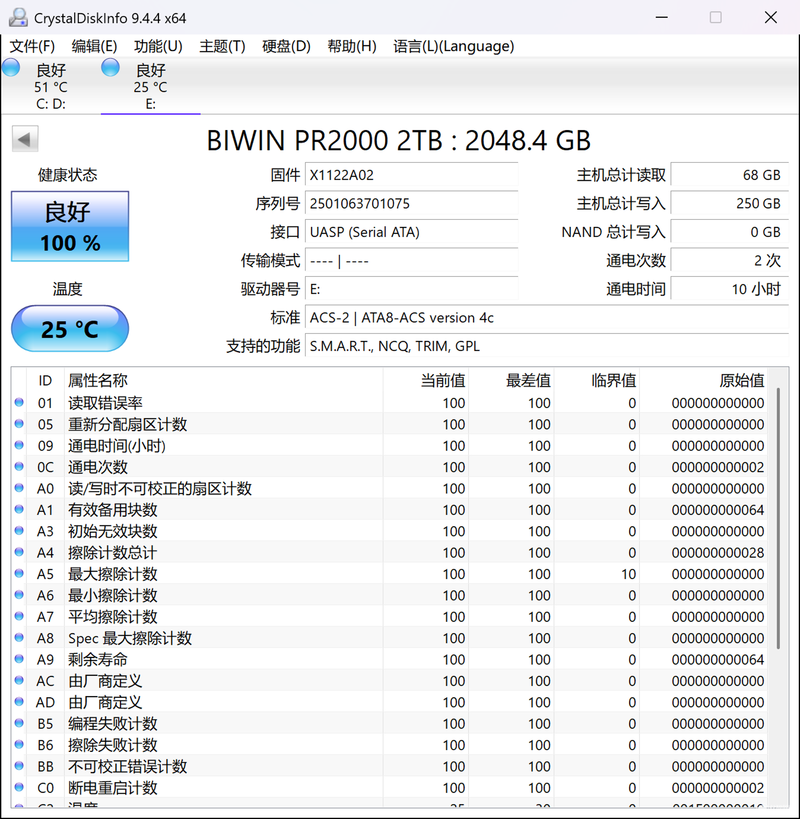Click the 良好 100 % health status button
Image resolution: width=800 pixels, height=819 pixels.
tap(70, 226)
